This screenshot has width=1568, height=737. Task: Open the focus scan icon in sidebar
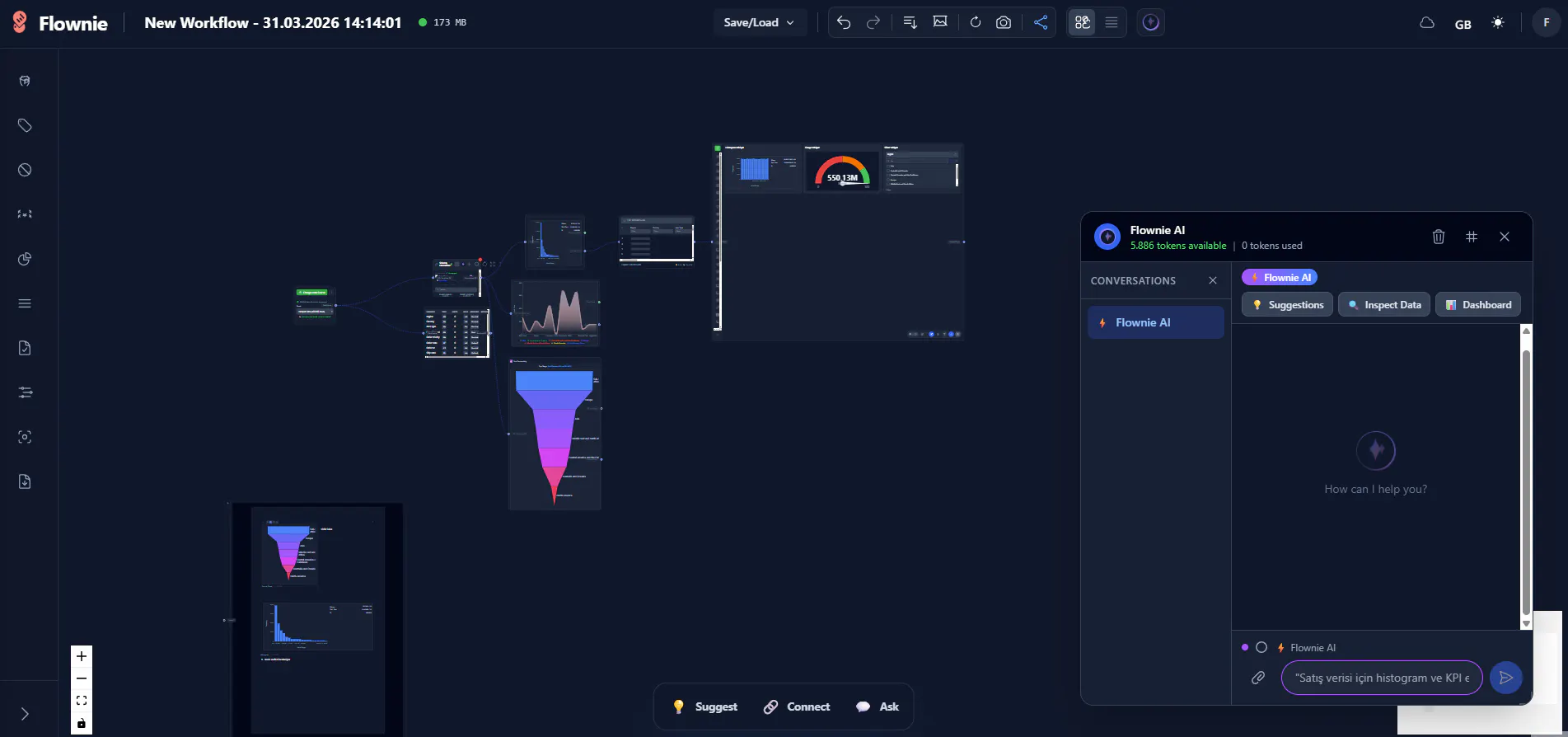25,437
